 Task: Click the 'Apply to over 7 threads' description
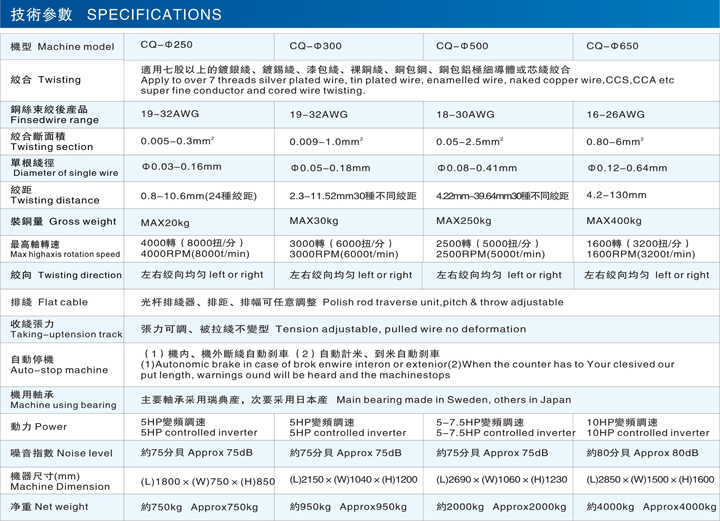click(x=407, y=85)
